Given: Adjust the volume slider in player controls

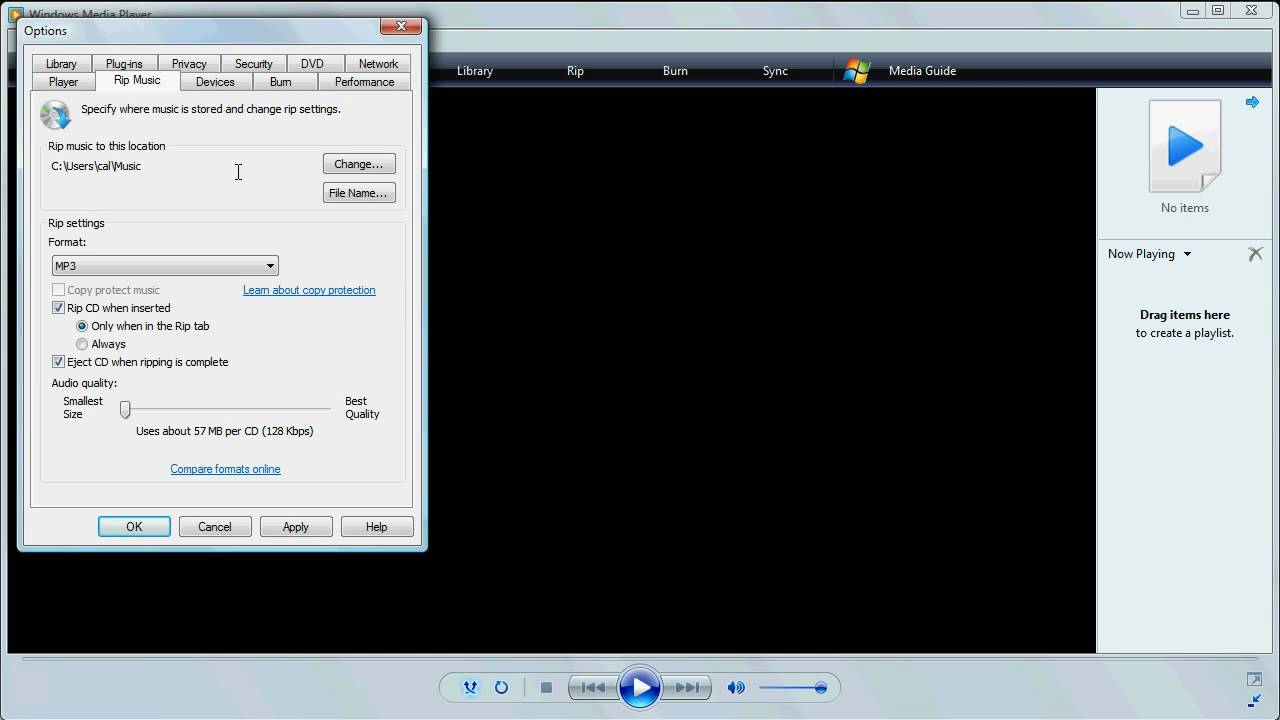Looking at the screenshot, I should point(792,687).
